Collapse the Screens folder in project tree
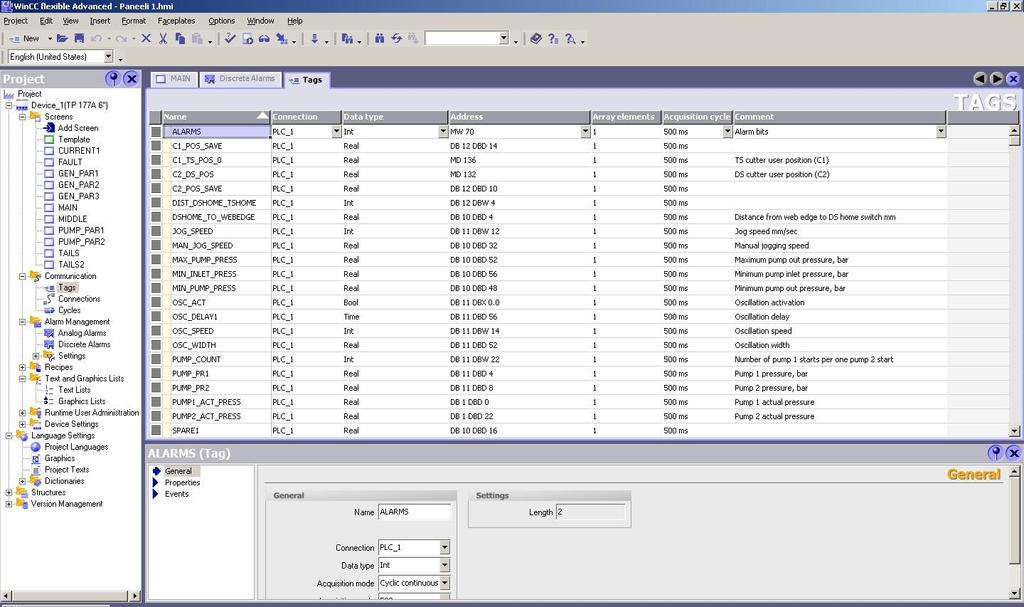This screenshot has width=1024, height=607. [x=22, y=117]
